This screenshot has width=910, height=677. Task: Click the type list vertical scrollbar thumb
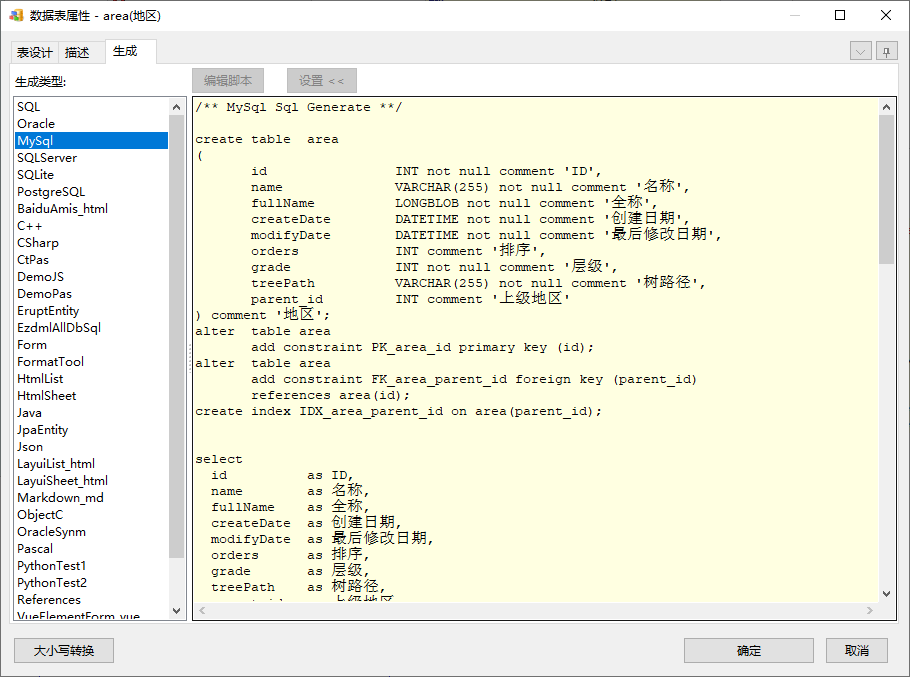tap(176, 336)
